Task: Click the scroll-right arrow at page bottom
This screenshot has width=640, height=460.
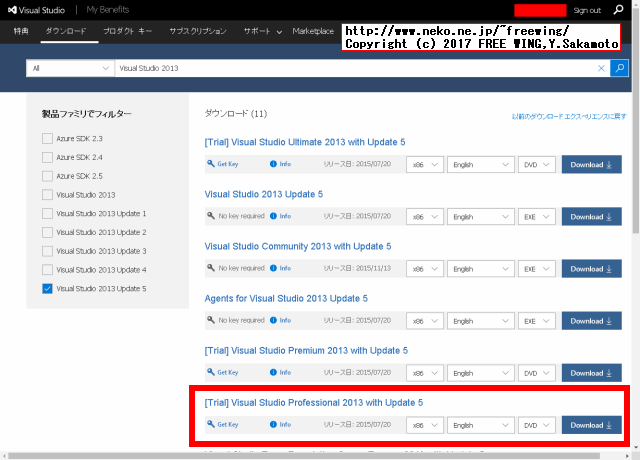Action: click(x=628, y=456)
